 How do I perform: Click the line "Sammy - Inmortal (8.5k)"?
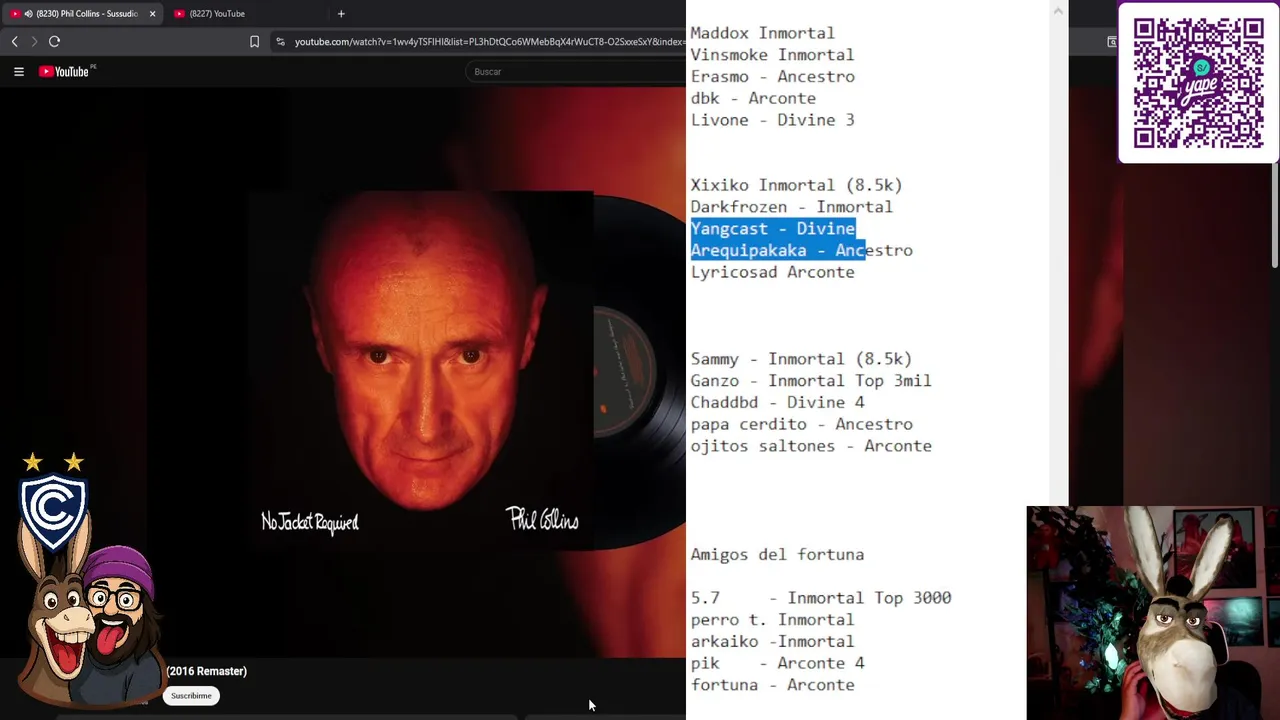click(801, 359)
